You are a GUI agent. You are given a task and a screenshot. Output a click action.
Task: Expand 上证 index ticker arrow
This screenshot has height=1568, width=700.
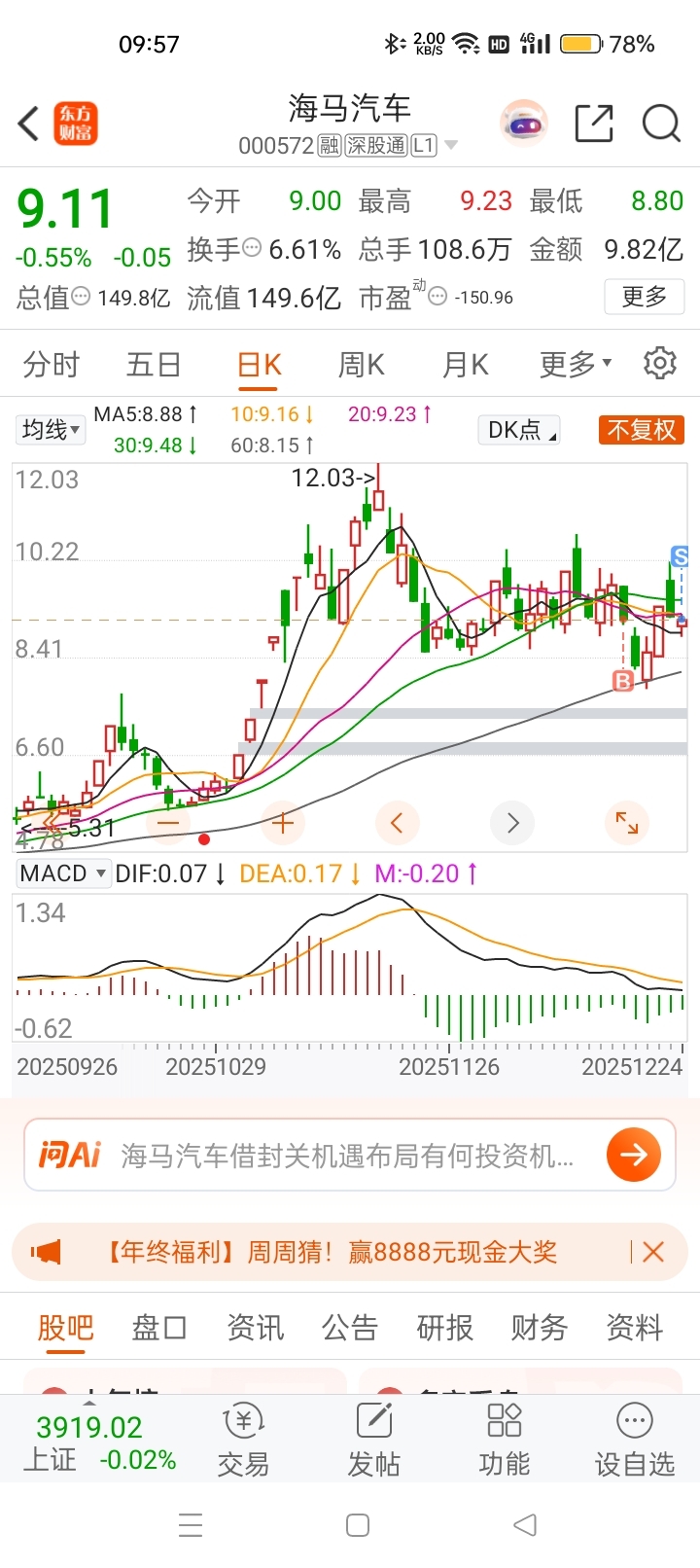tap(88, 1403)
